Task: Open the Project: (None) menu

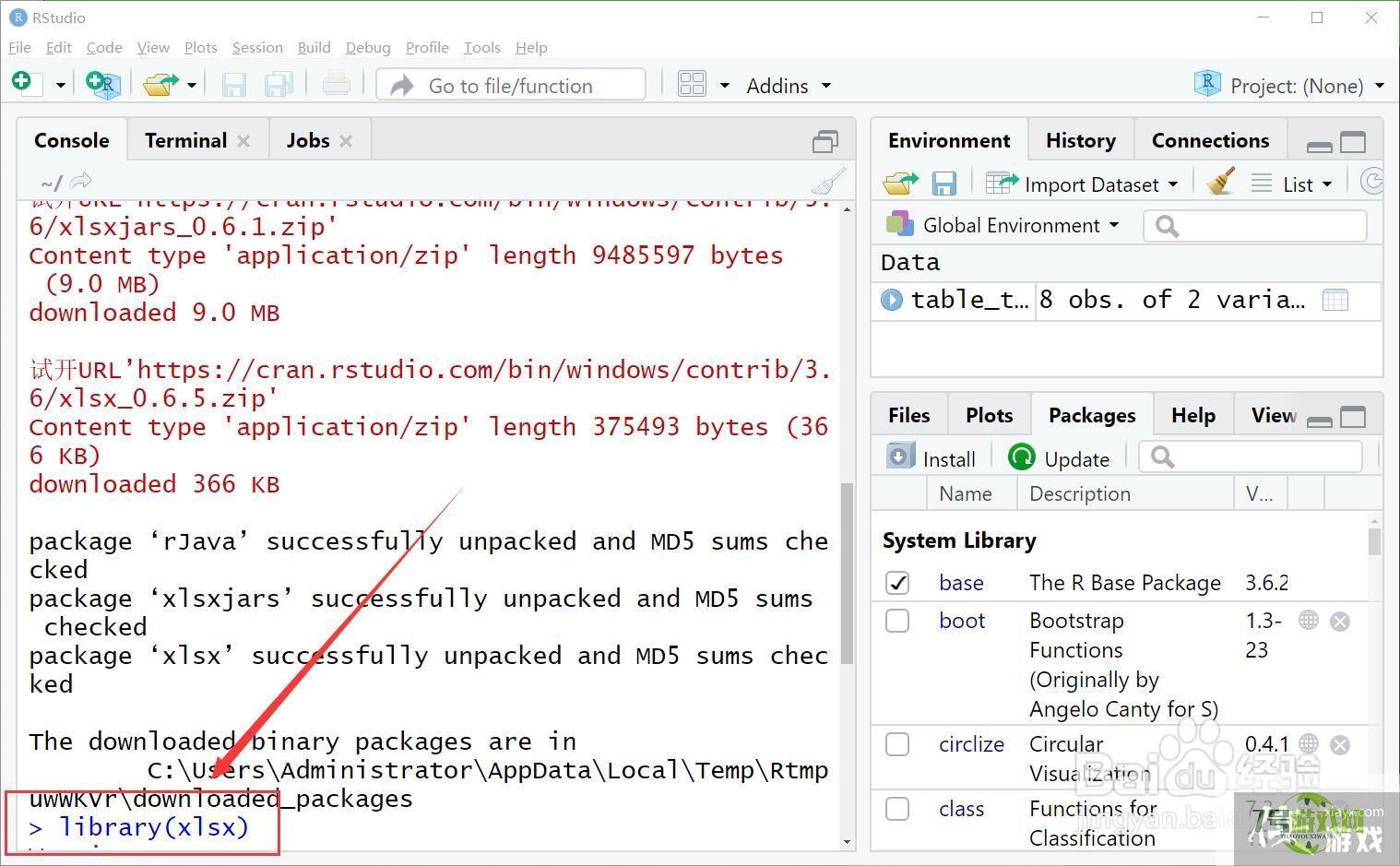Action: tap(1288, 86)
